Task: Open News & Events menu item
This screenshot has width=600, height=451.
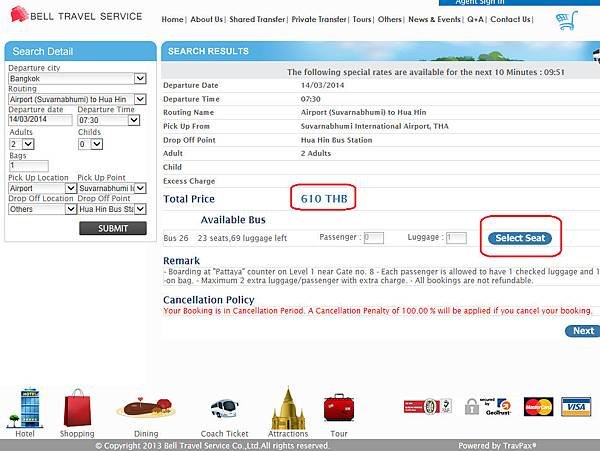Action: pyautogui.click(x=434, y=20)
